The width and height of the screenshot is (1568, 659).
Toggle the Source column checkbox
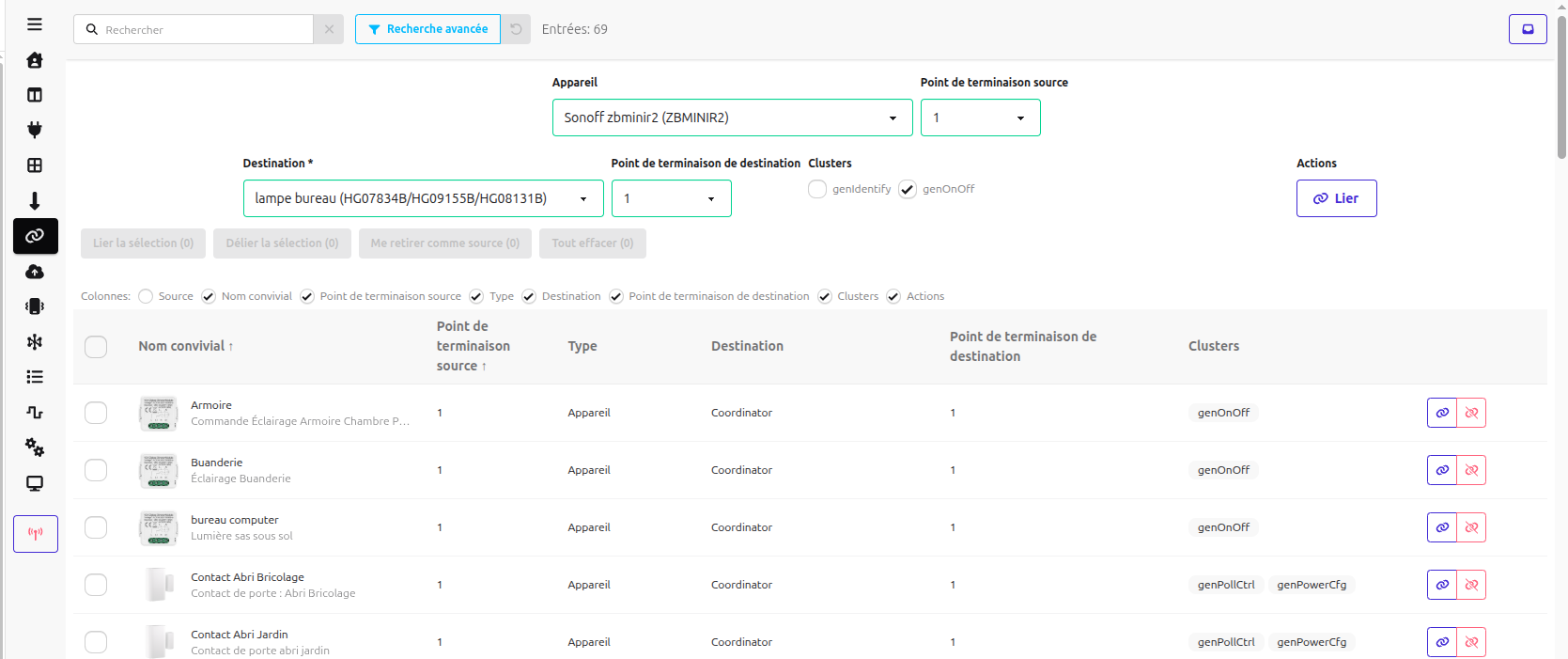pyautogui.click(x=146, y=296)
